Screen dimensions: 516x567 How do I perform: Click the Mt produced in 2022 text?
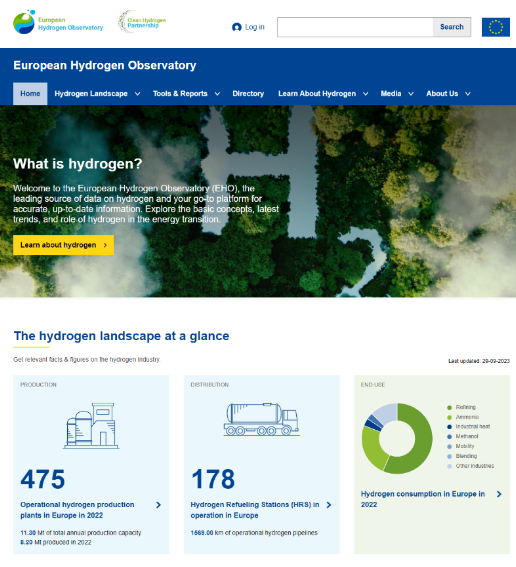click(x=56, y=542)
